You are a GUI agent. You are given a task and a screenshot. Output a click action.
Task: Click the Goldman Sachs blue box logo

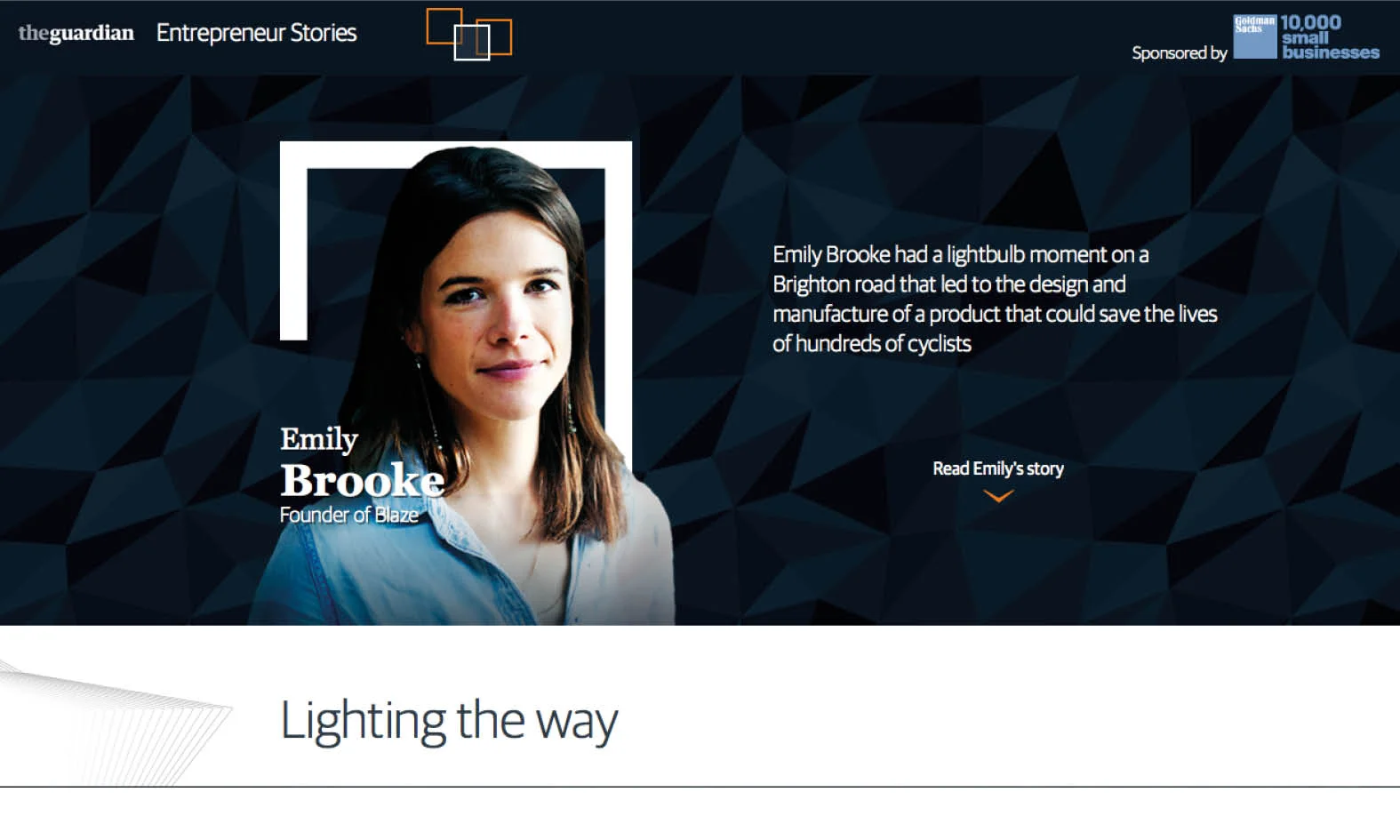pyautogui.click(x=1254, y=36)
